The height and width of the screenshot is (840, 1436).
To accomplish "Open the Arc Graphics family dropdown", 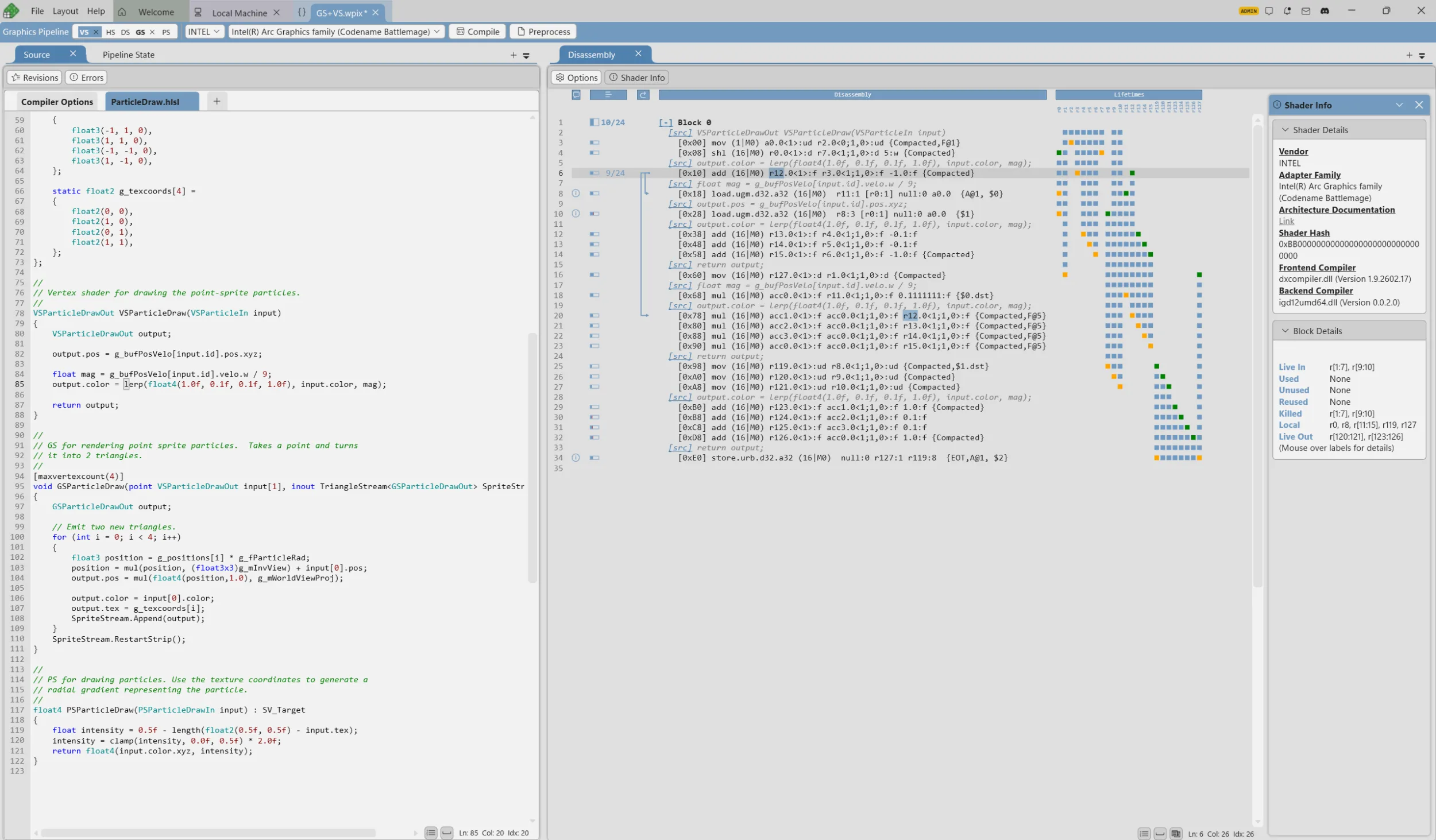I will tap(336, 32).
